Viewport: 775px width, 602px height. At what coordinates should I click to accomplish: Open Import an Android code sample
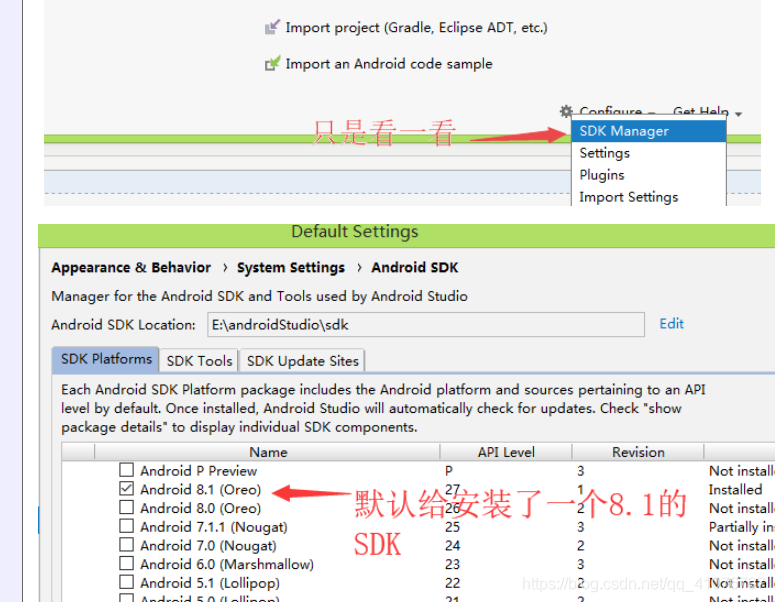point(388,64)
